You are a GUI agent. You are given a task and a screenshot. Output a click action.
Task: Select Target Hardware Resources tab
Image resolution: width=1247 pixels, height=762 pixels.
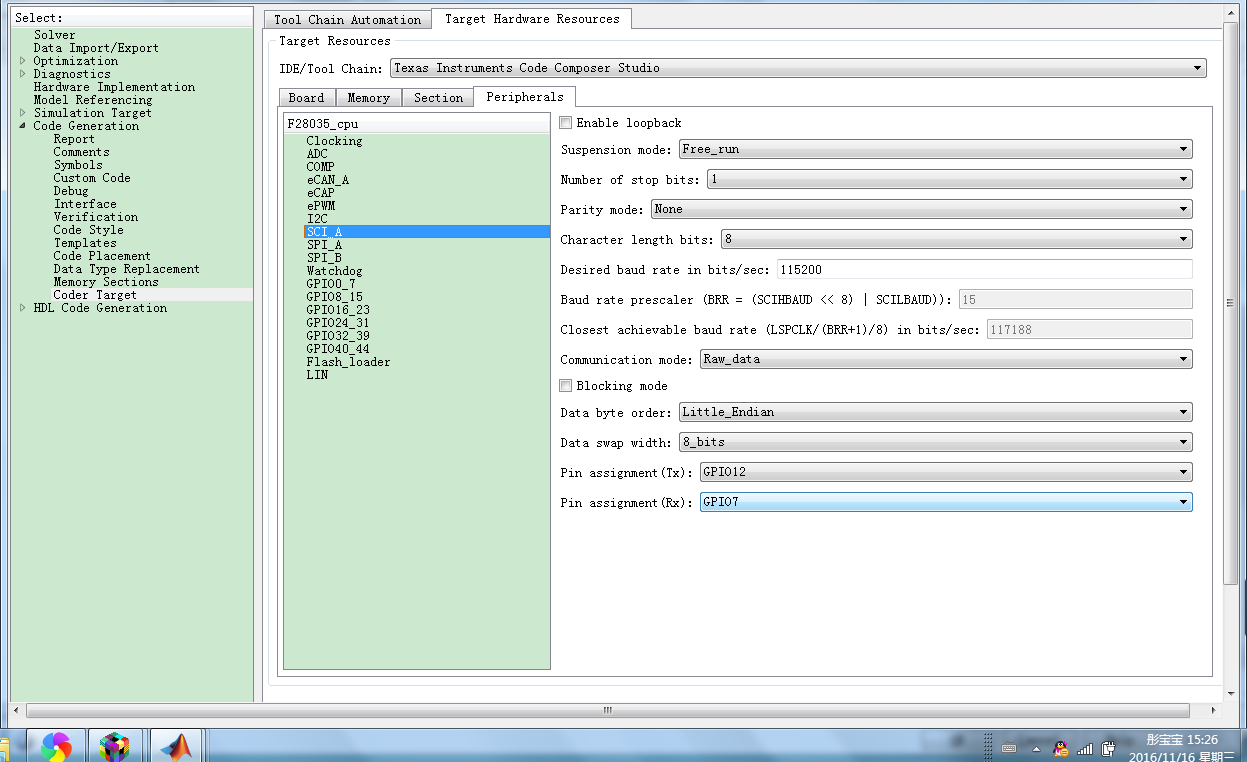[532, 18]
